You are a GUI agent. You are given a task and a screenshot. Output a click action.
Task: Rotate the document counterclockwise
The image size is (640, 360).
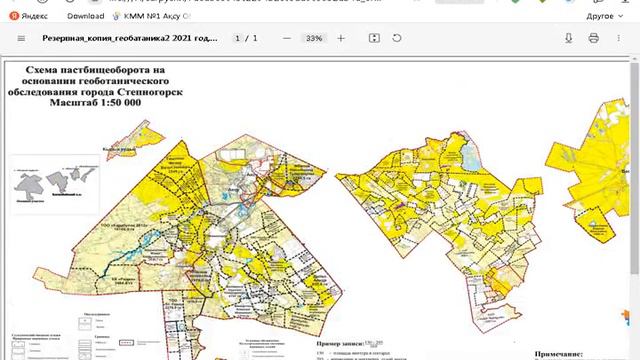[x=397, y=38]
